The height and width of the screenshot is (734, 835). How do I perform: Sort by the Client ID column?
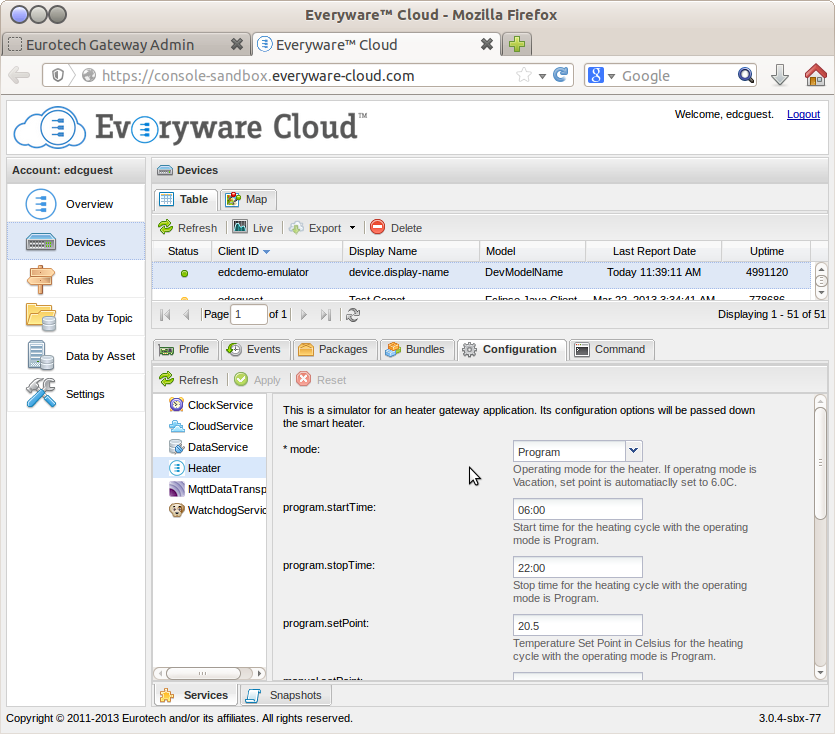(276, 251)
